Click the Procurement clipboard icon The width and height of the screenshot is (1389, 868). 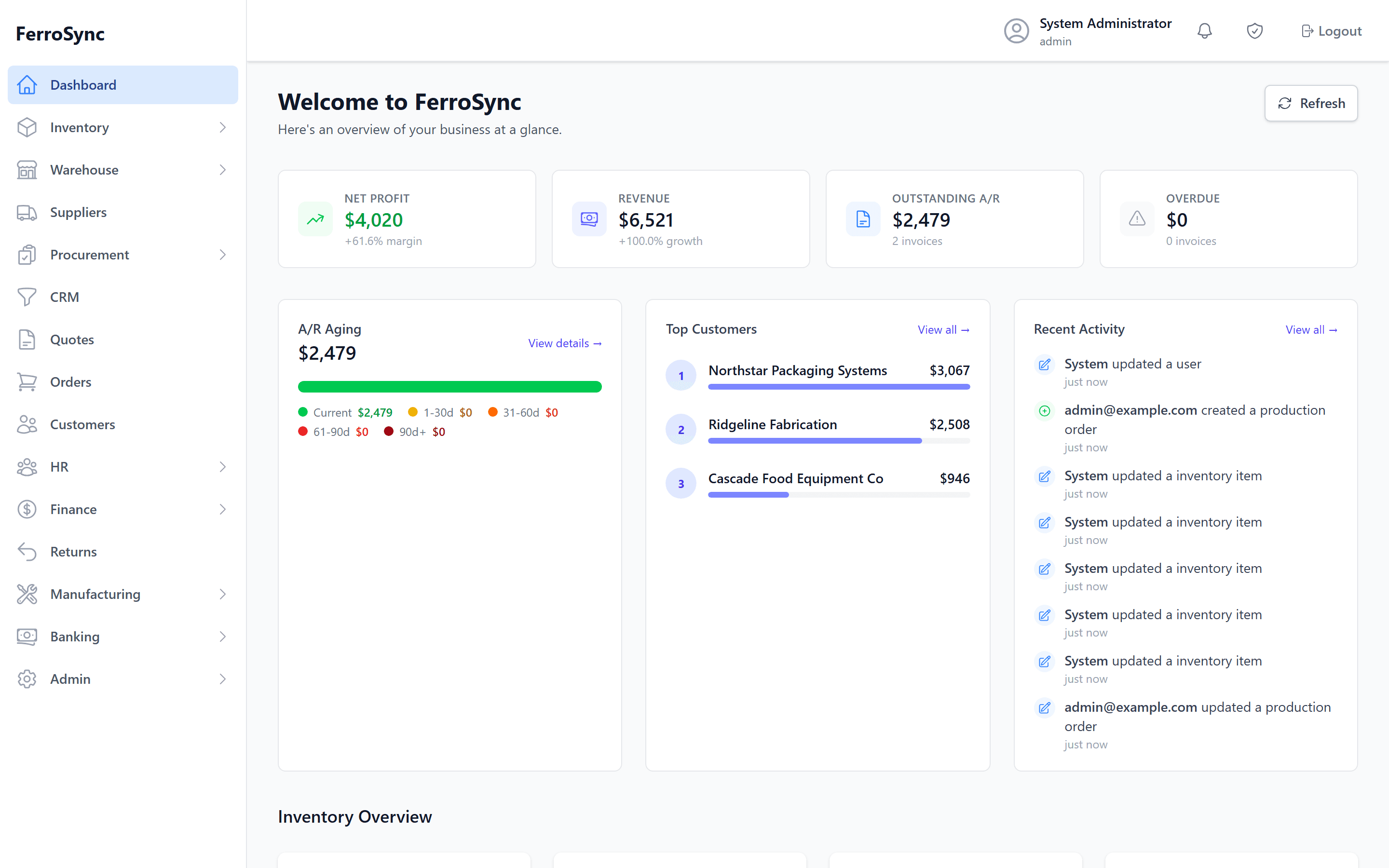coord(27,255)
